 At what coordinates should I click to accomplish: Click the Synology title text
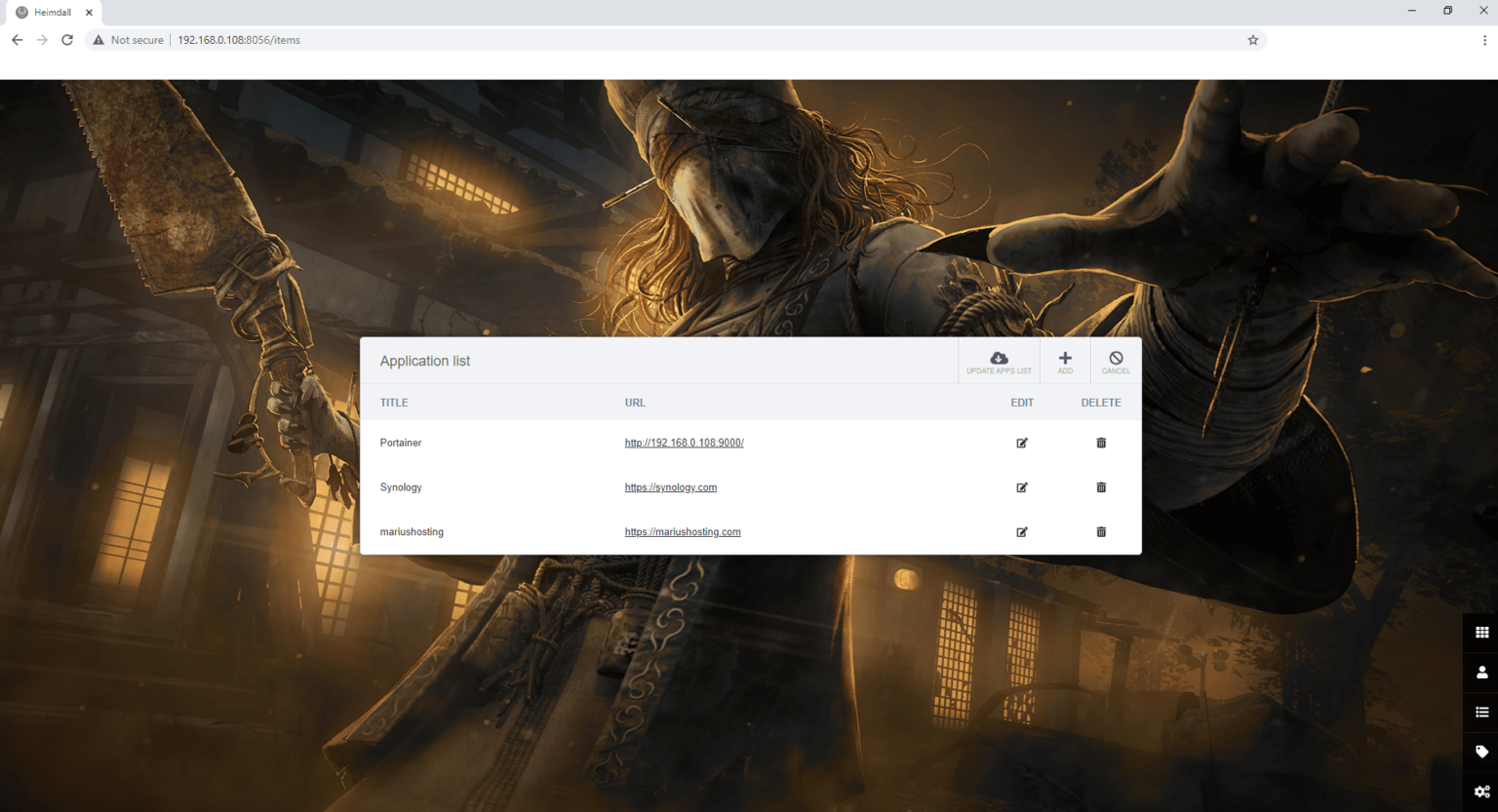point(401,487)
